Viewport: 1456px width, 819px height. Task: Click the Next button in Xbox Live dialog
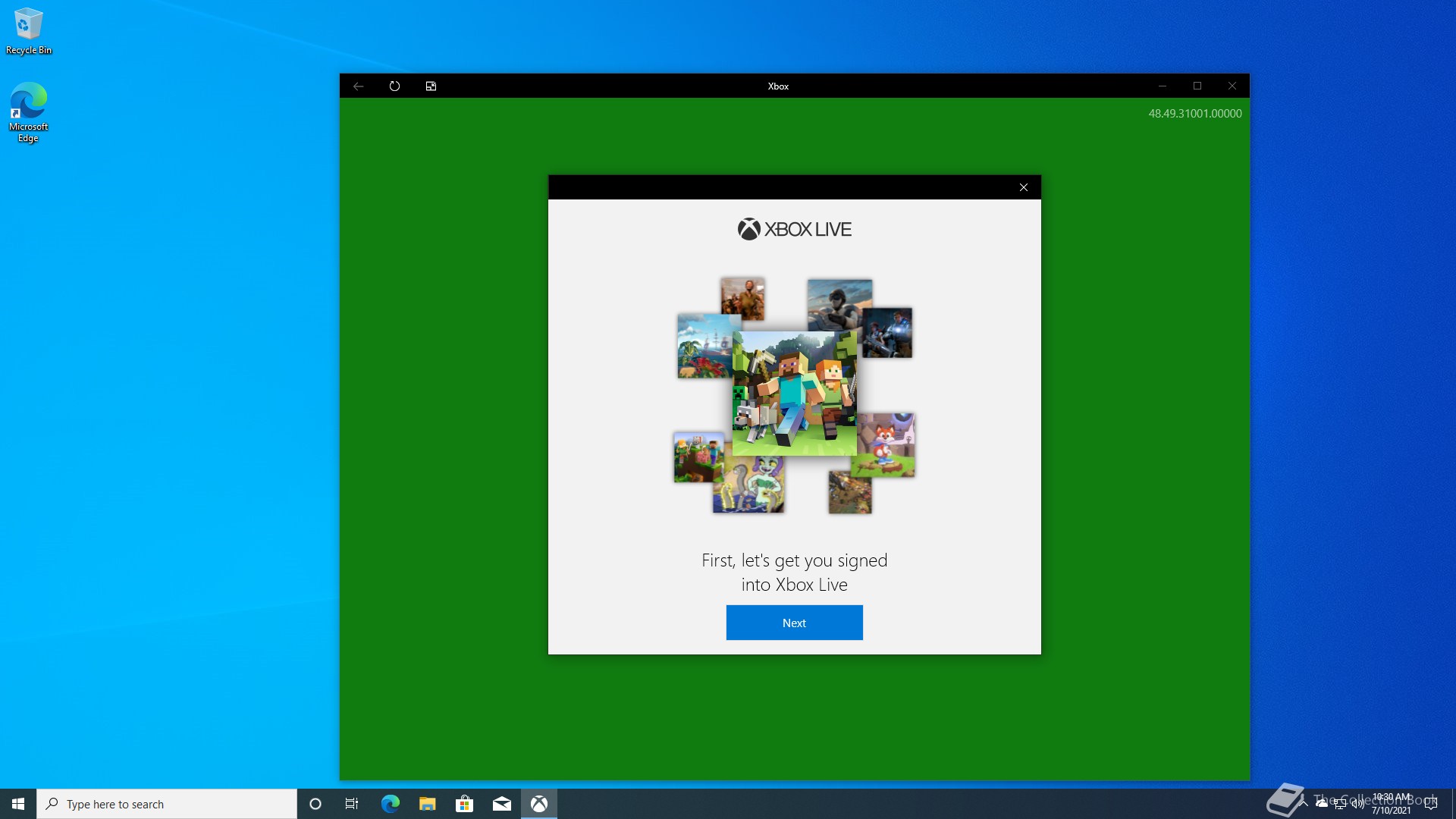click(x=794, y=623)
